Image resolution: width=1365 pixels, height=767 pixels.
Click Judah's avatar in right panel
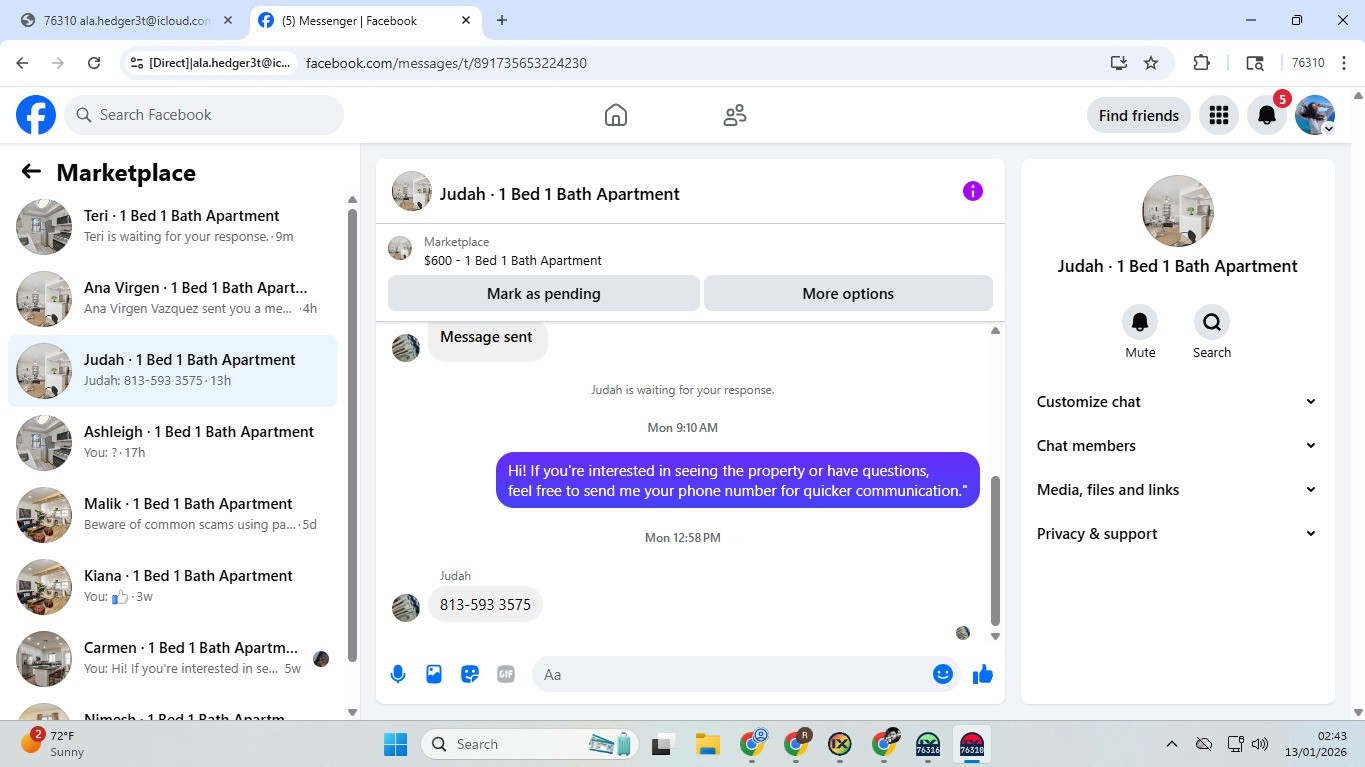tap(1177, 211)
